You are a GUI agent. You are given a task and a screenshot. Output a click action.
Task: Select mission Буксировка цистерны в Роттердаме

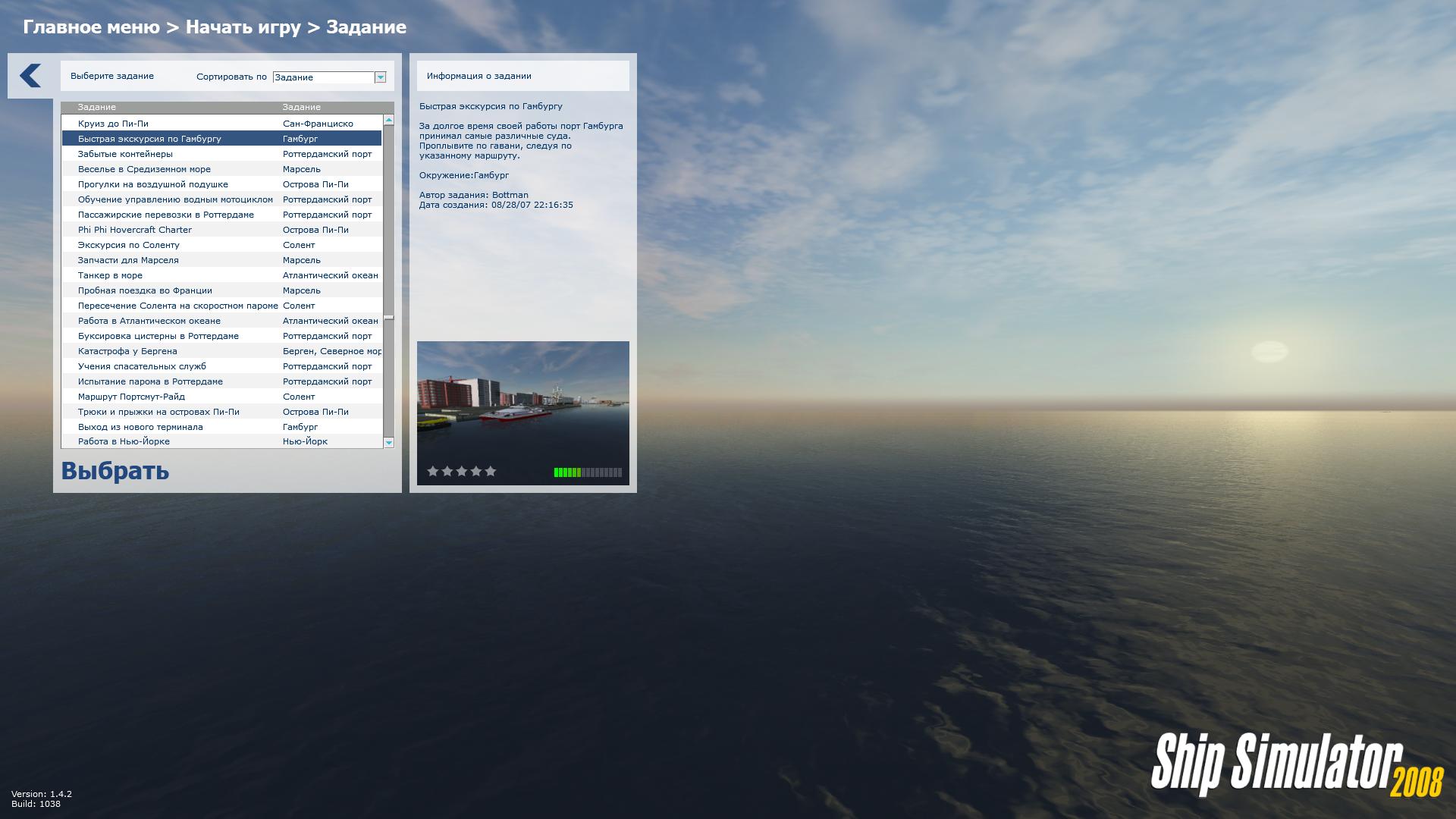coord(221,336)
